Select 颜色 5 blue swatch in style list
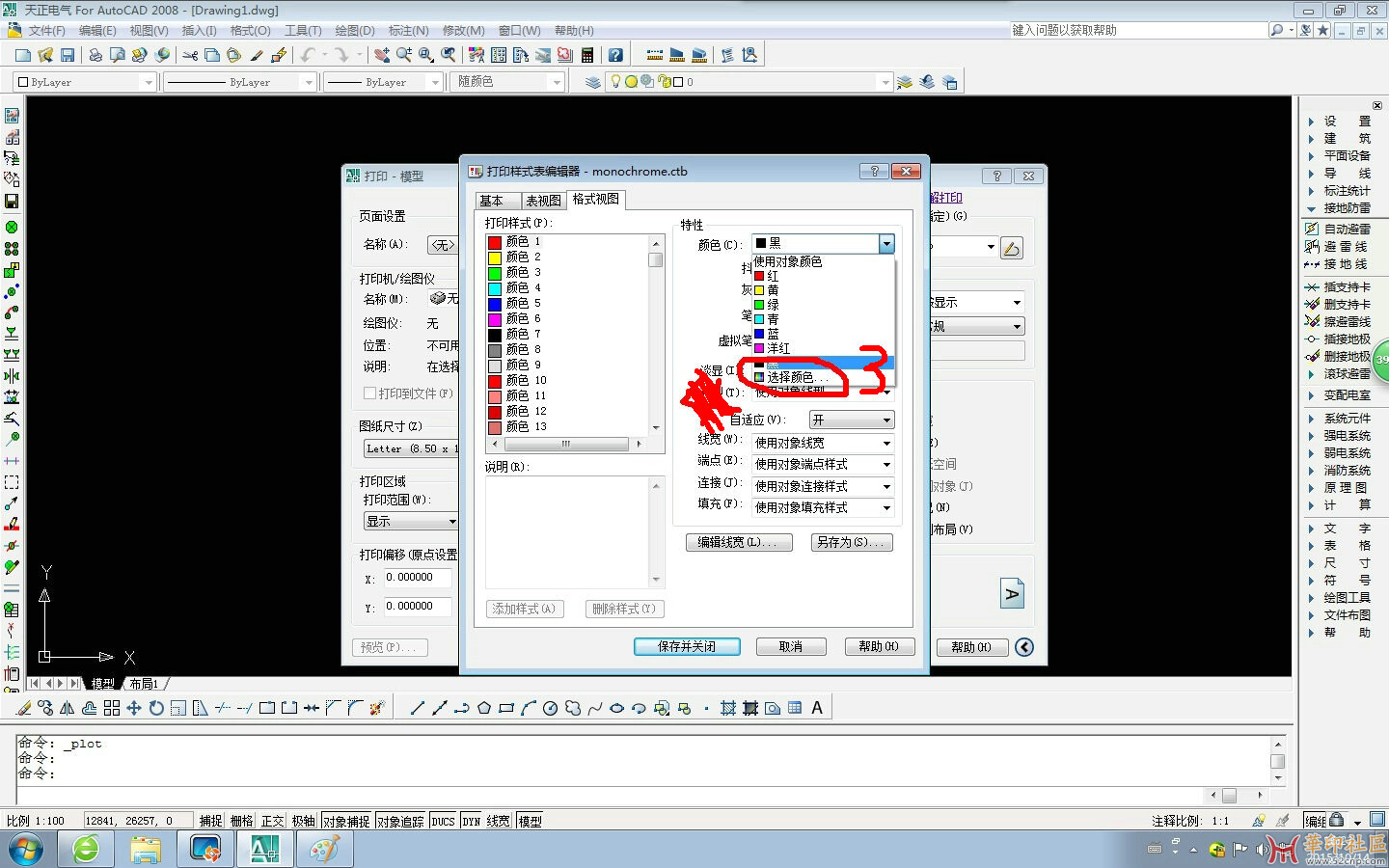 [x=495, y=304]
